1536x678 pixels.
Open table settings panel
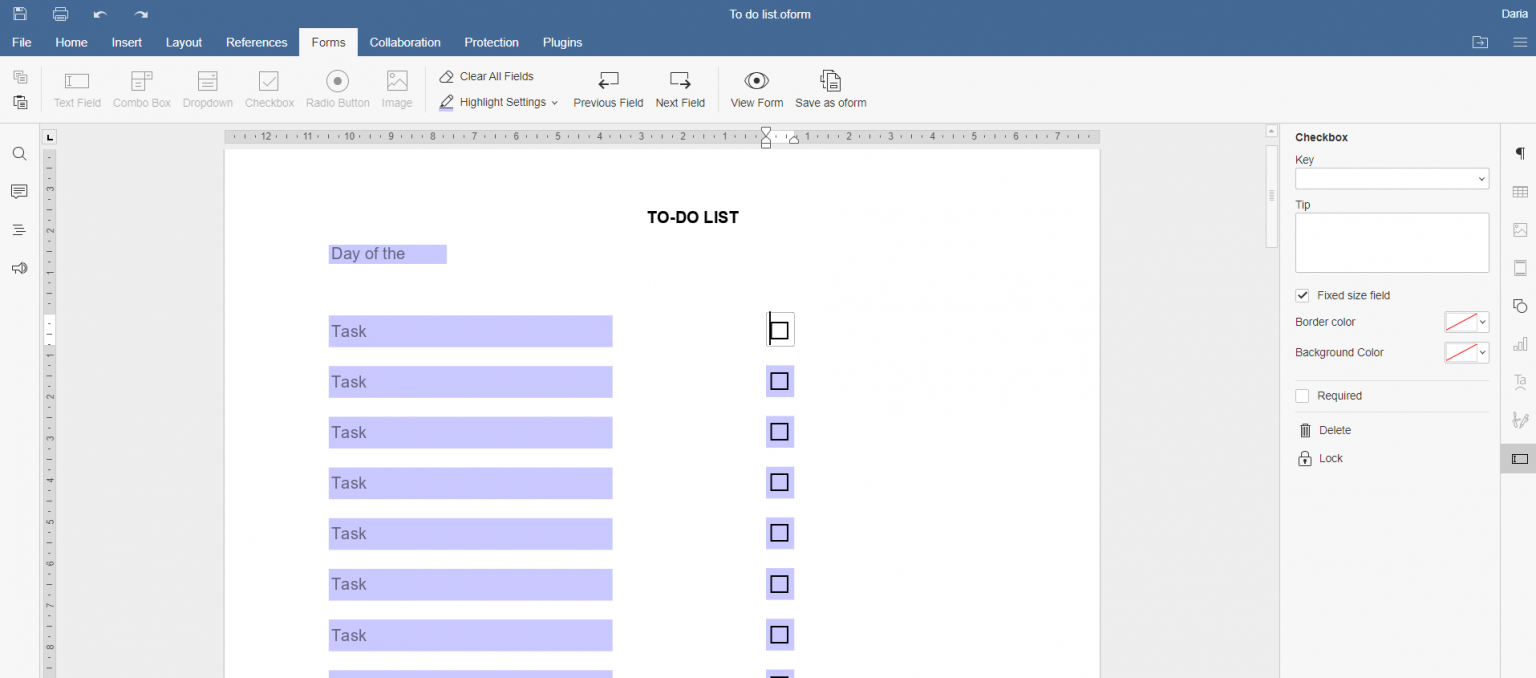(1519, 191)
